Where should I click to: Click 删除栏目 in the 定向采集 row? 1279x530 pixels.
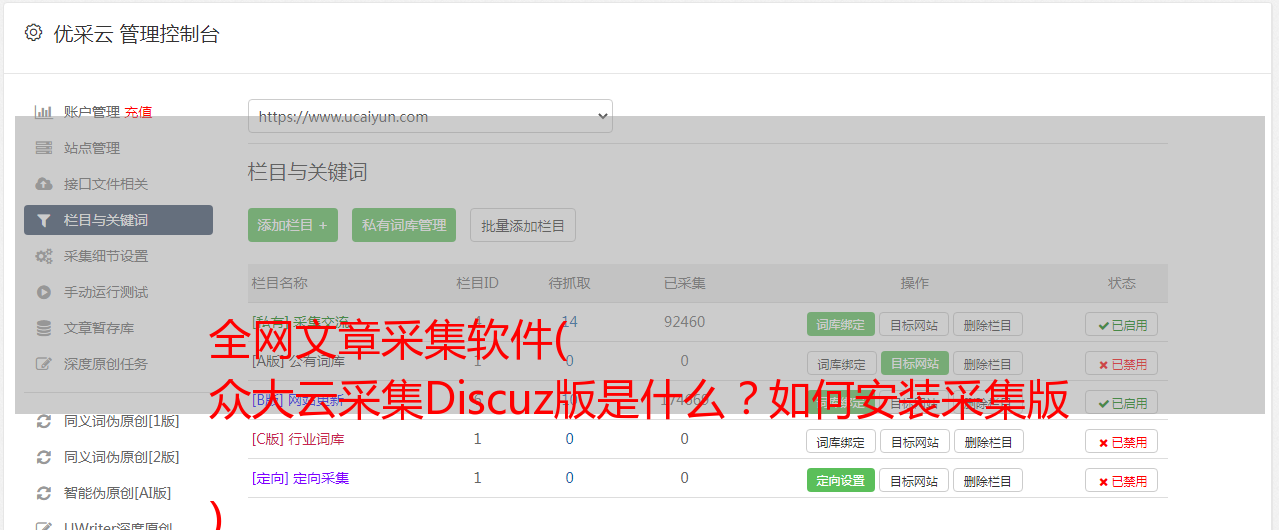[x=988, y=480]
